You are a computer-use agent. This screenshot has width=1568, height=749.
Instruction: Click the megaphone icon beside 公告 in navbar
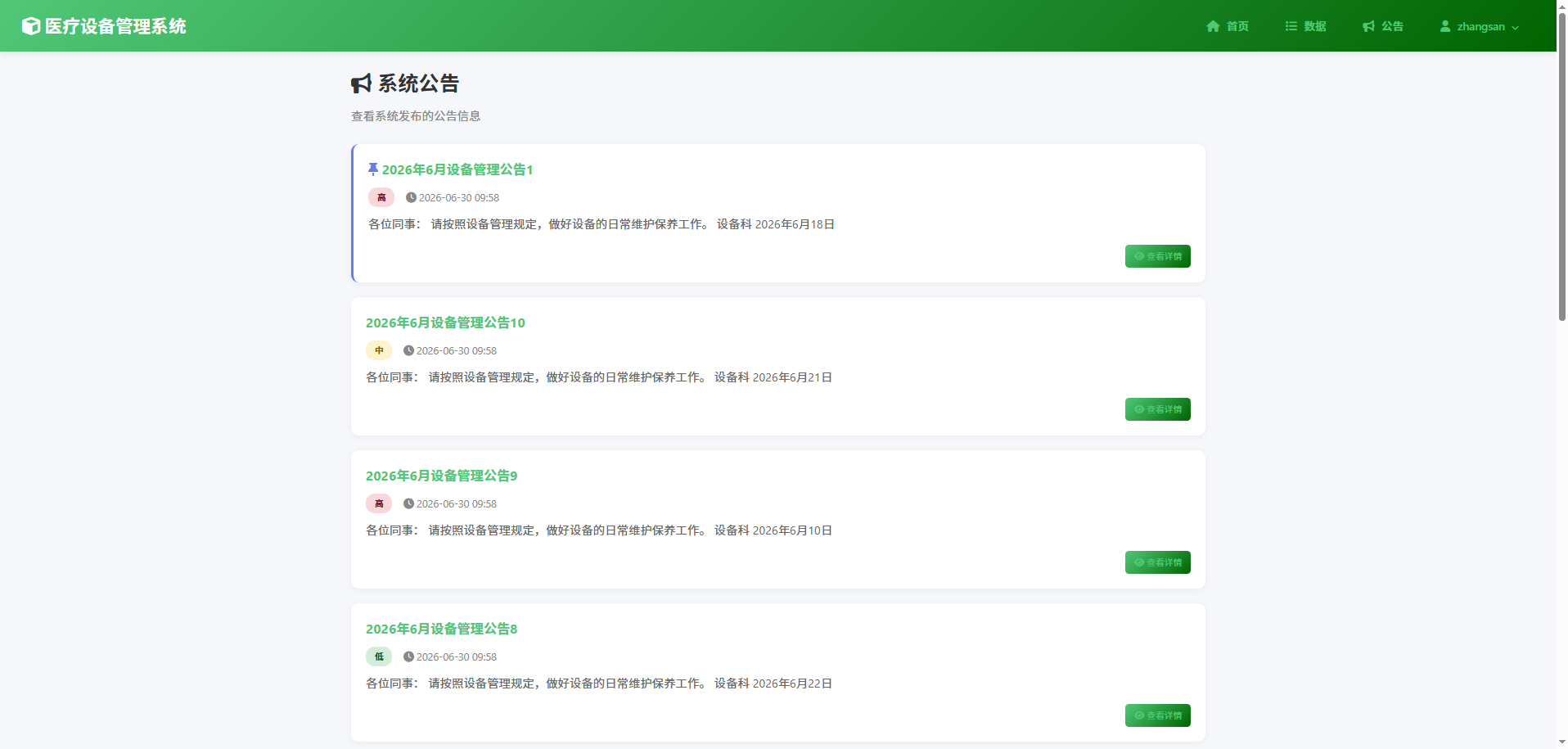(1368, 26)
